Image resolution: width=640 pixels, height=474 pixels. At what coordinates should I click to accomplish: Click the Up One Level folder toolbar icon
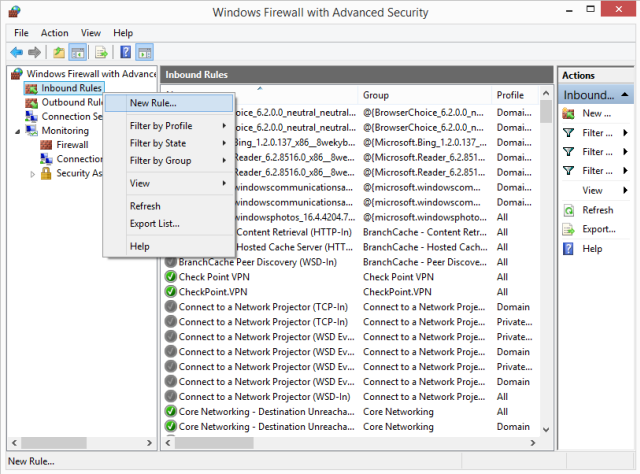pyautogui.click(x=60, y=52)
